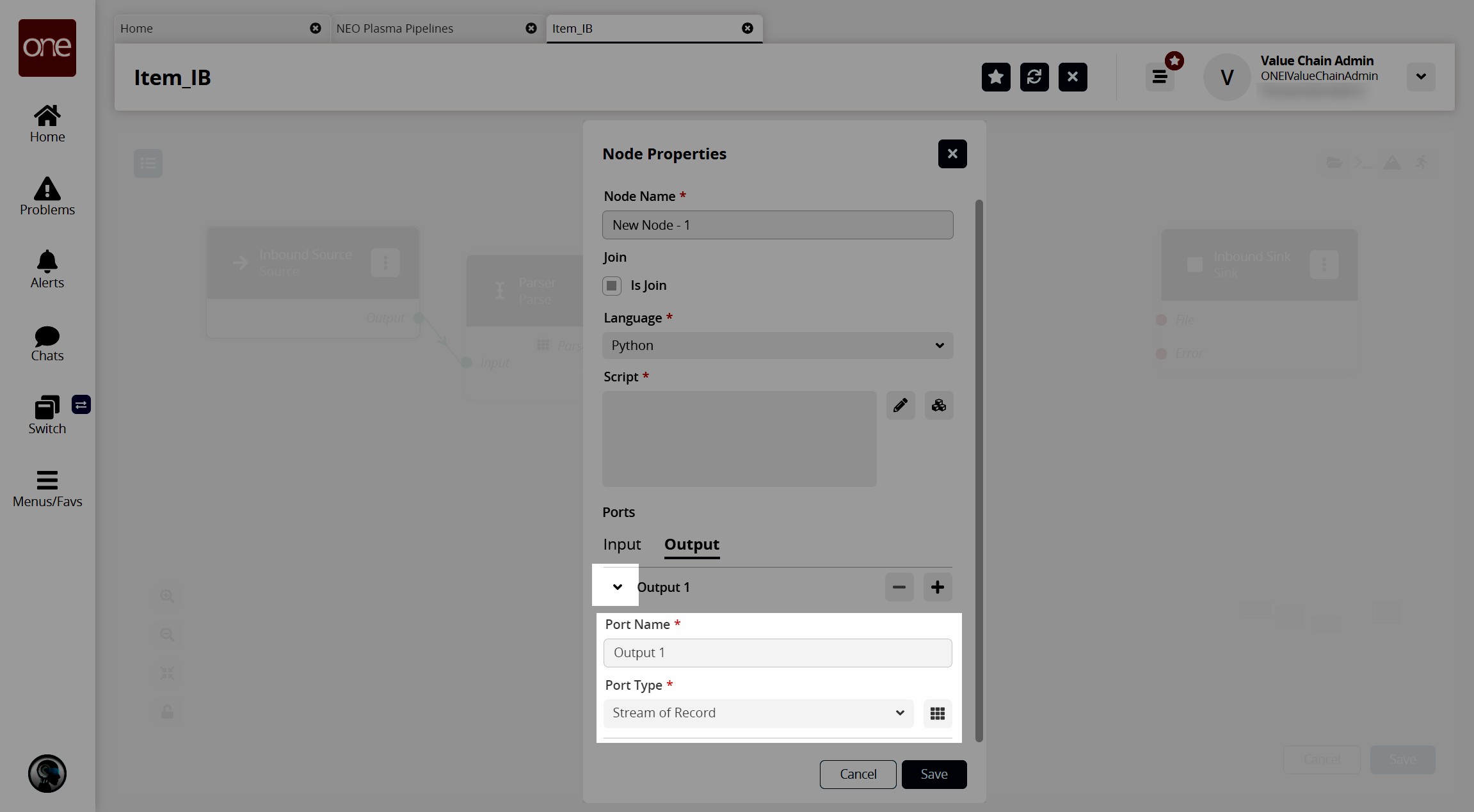This screenshot has height=812, width=1474.
Task: Open the port type grid schema icon
Action: (x=937, y=713)
